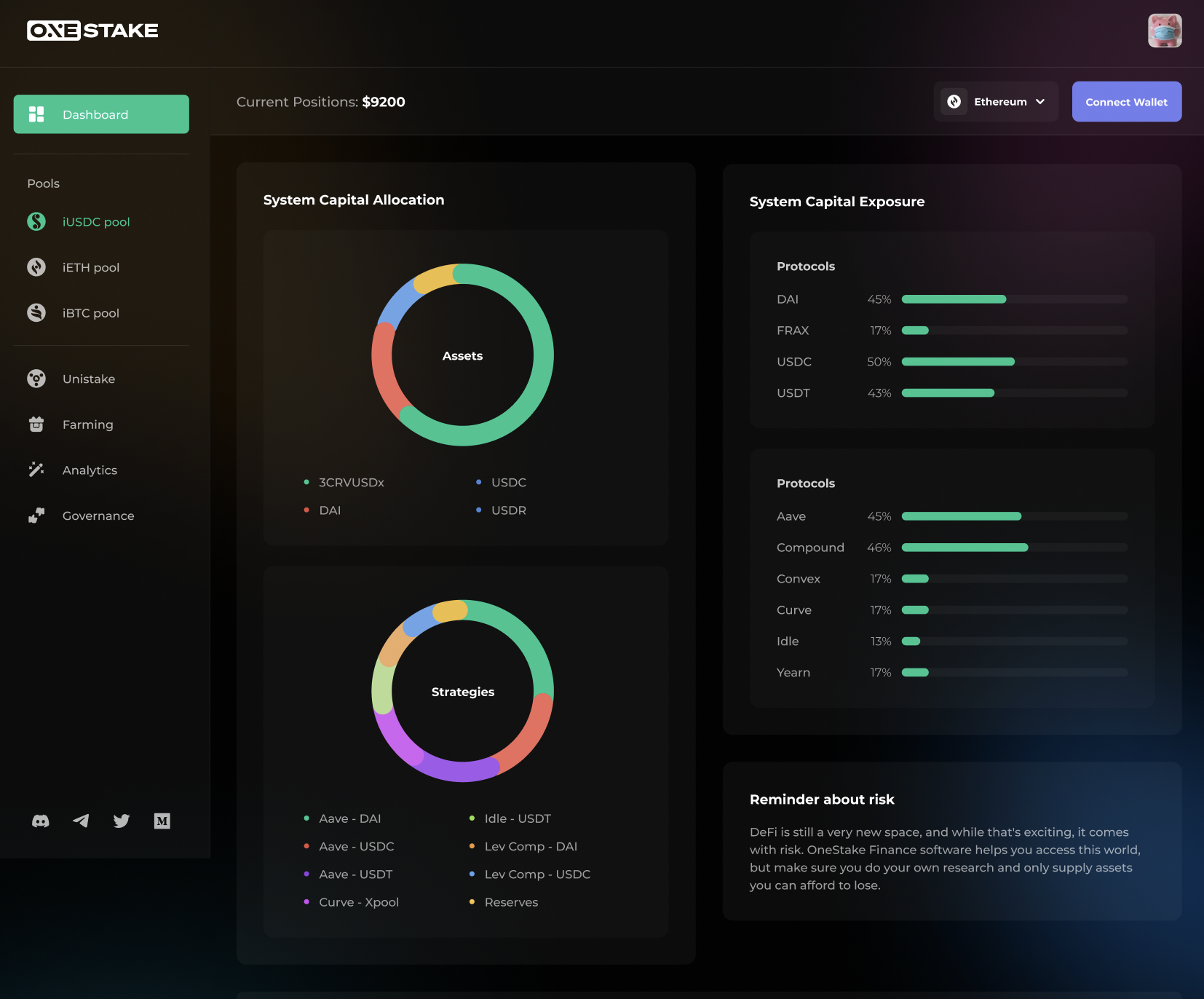Open the Governance page
The width and height of the screenshot is (1204, 999).
(x=98, y=516)
